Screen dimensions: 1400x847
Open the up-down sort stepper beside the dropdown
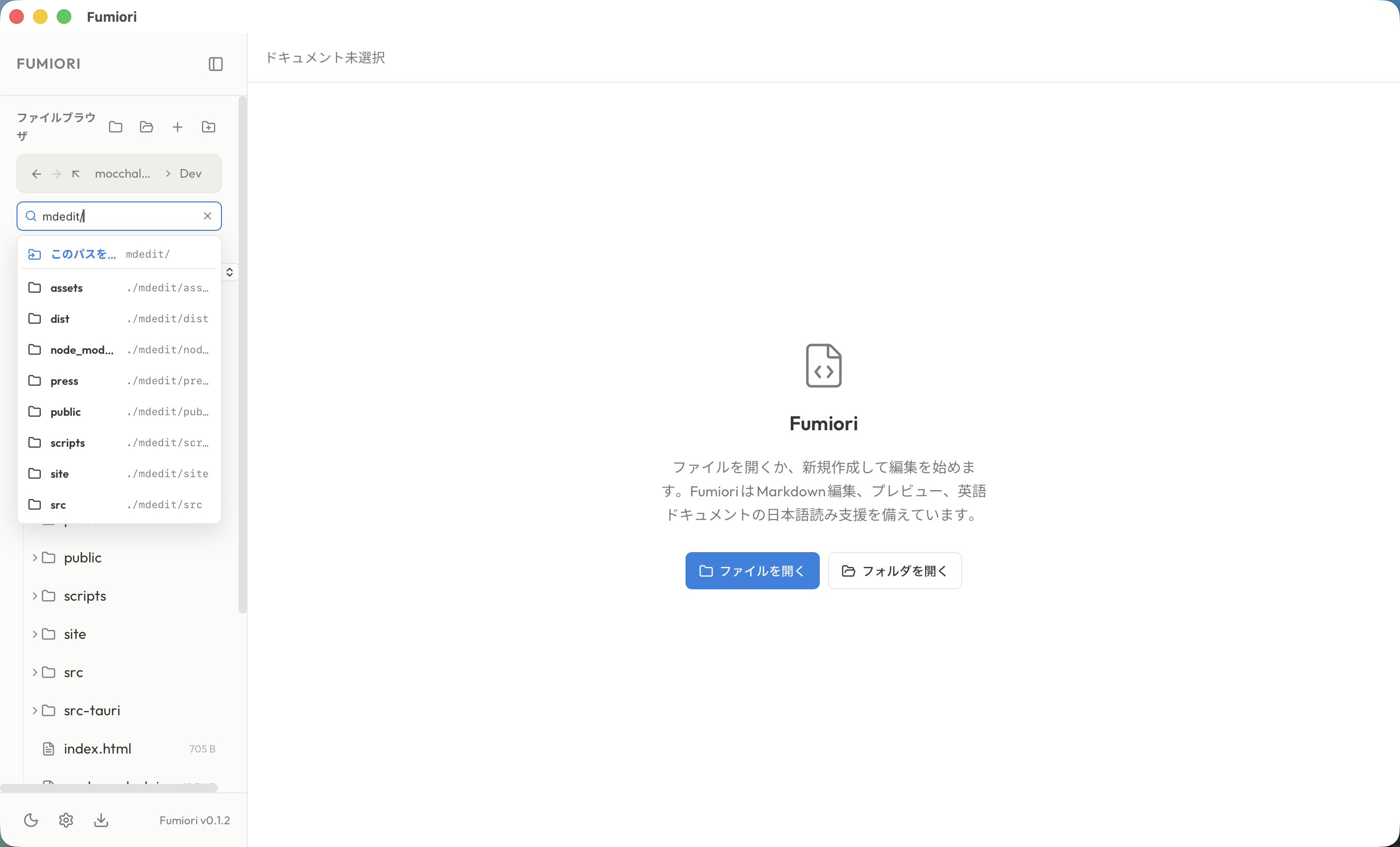(230, 272)
